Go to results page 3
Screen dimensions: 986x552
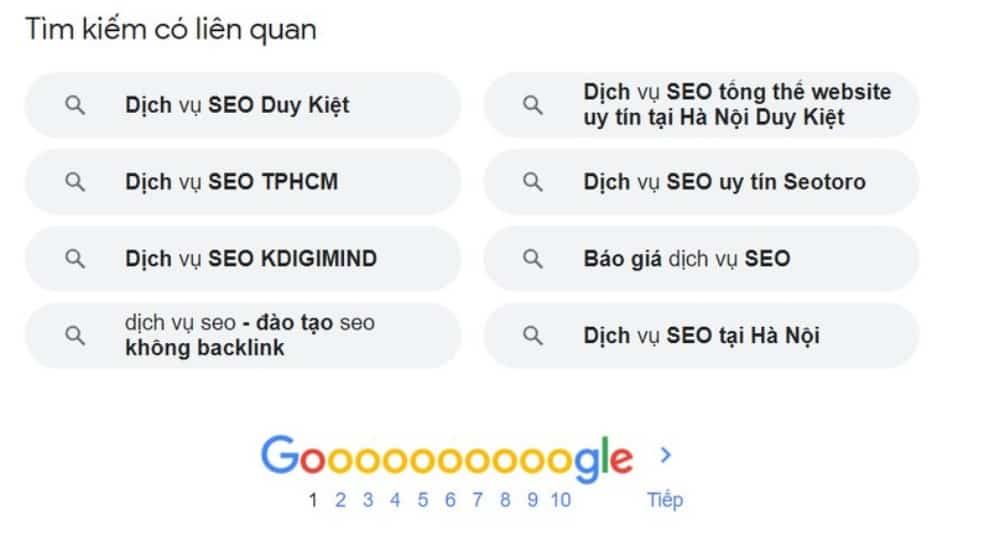pos(368,500)
